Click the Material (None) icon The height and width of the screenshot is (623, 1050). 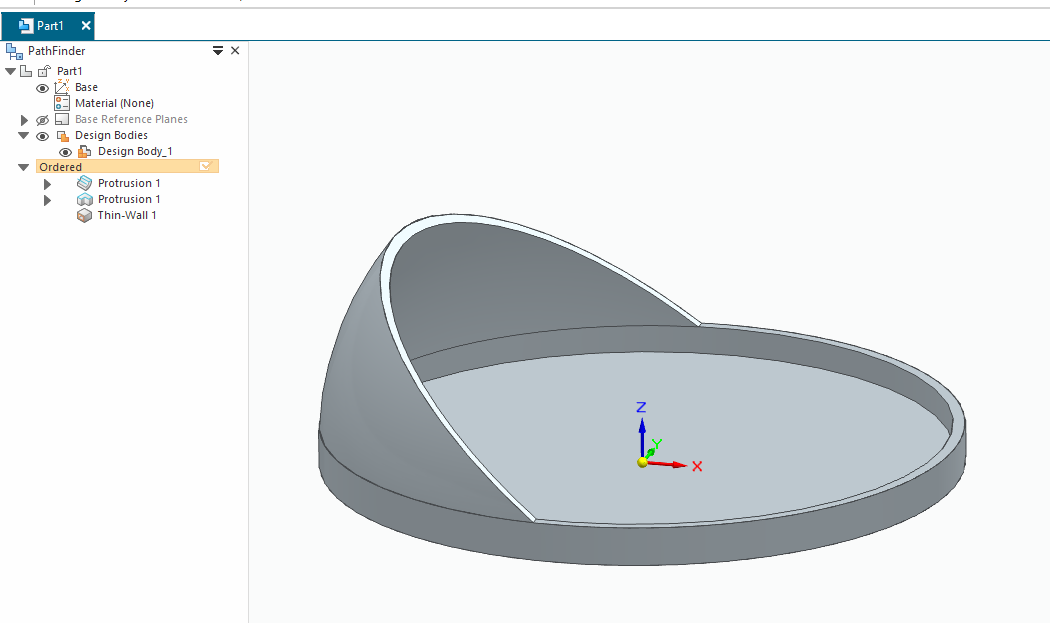point(61,103)
